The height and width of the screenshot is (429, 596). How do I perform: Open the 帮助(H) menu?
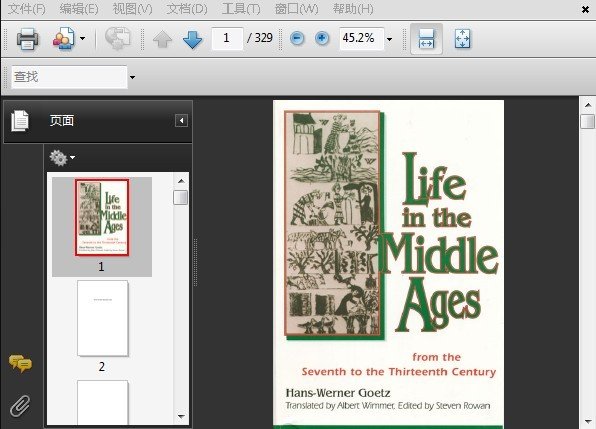click(x=353, y=9)
